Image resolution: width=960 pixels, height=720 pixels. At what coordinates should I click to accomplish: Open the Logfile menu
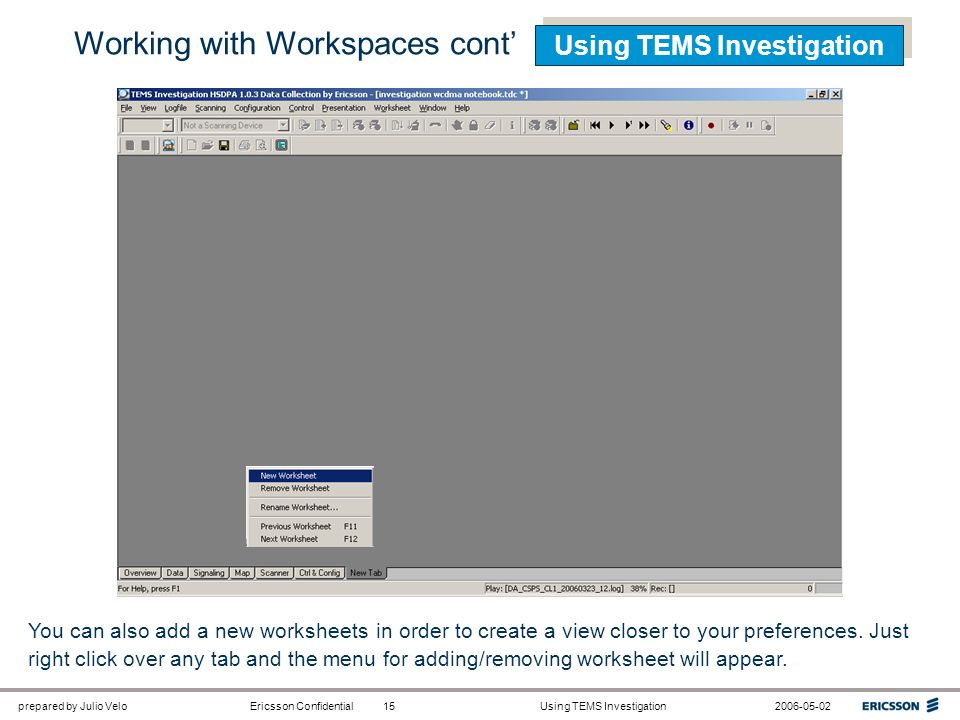pyautogui.click(x=175, y=108)
